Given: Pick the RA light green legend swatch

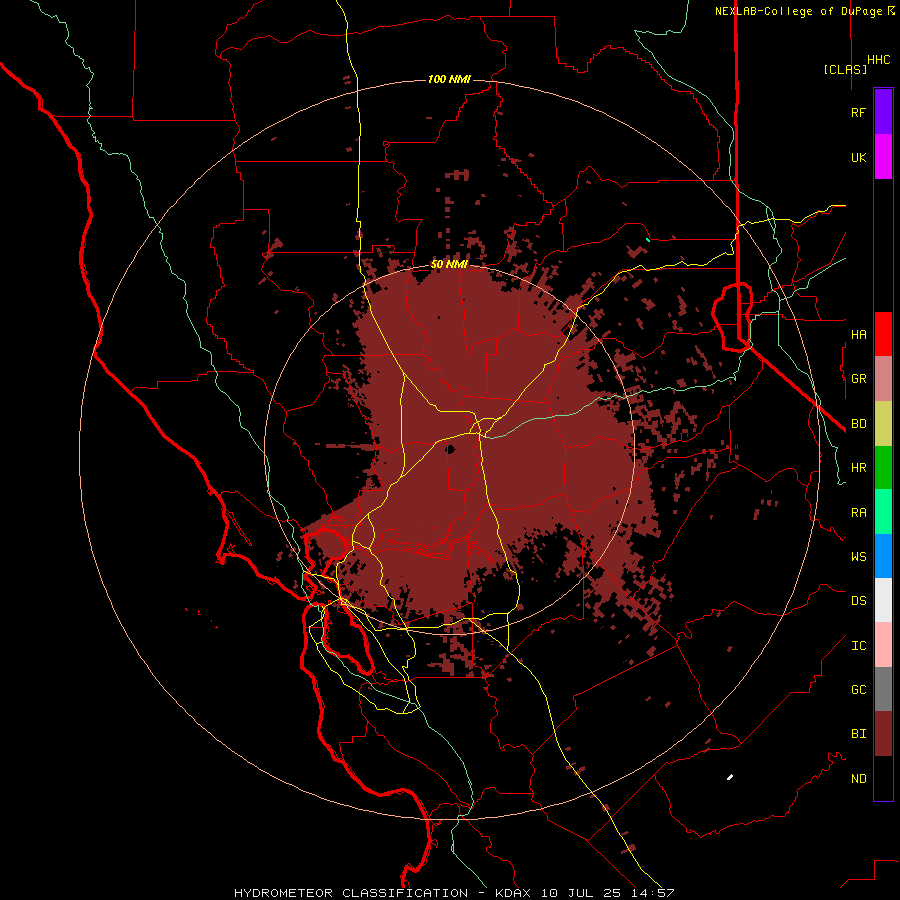Looking at the screenshot, I should [x=883, y=512].
